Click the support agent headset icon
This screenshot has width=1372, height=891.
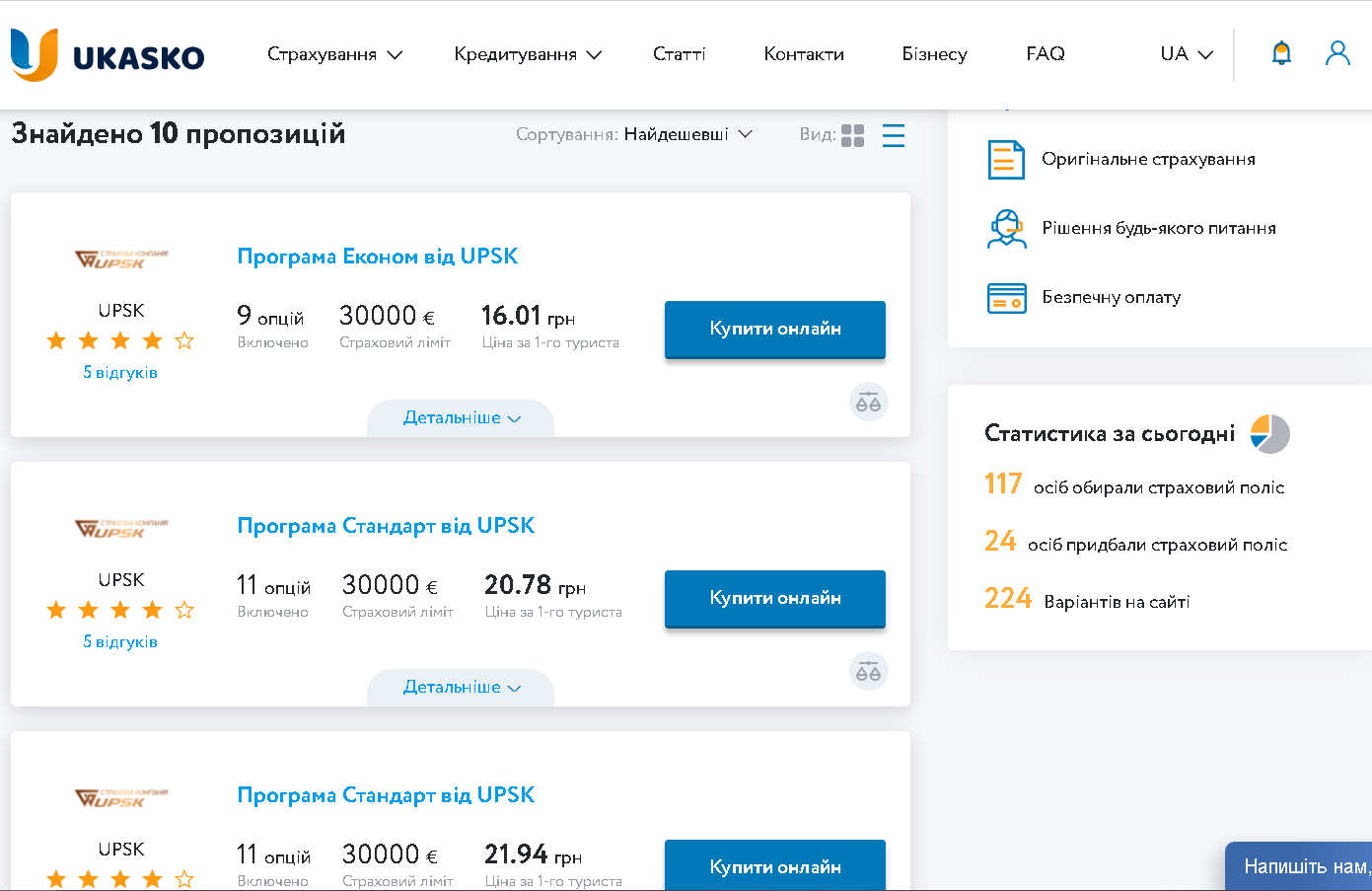(1006, 228)
